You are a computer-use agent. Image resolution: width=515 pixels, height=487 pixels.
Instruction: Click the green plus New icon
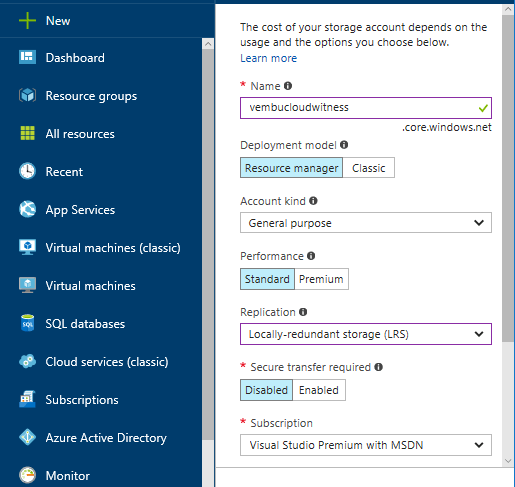pyautogui.click(x=27, y=21)
